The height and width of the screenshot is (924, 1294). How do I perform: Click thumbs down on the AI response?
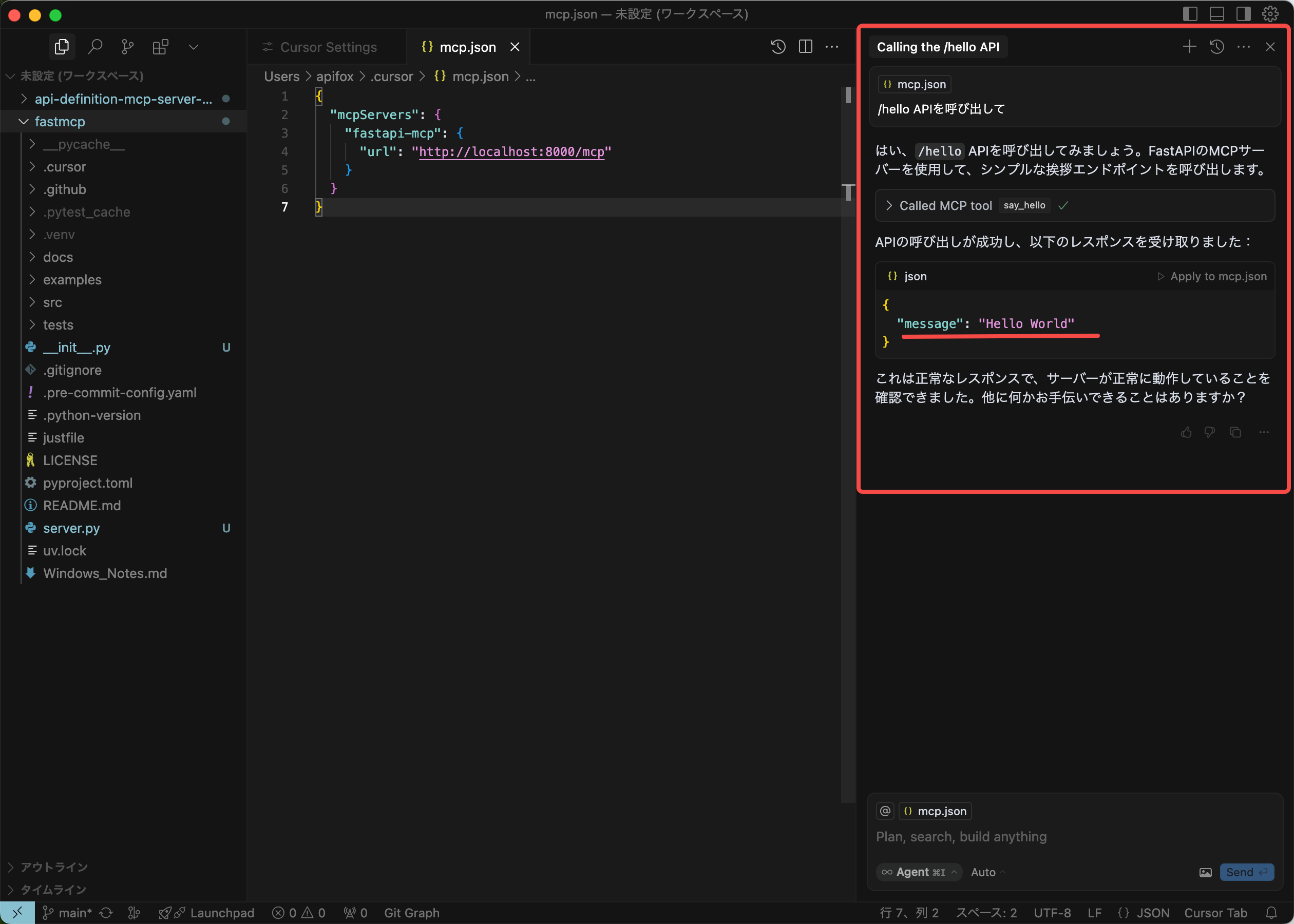[1210, 432]
